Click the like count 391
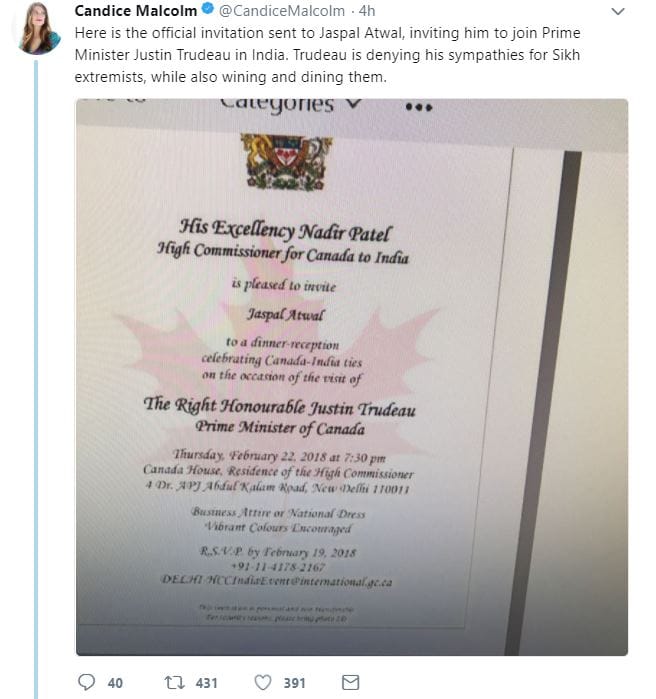Viewport: 656px width, 699px height. pos(294,682)
